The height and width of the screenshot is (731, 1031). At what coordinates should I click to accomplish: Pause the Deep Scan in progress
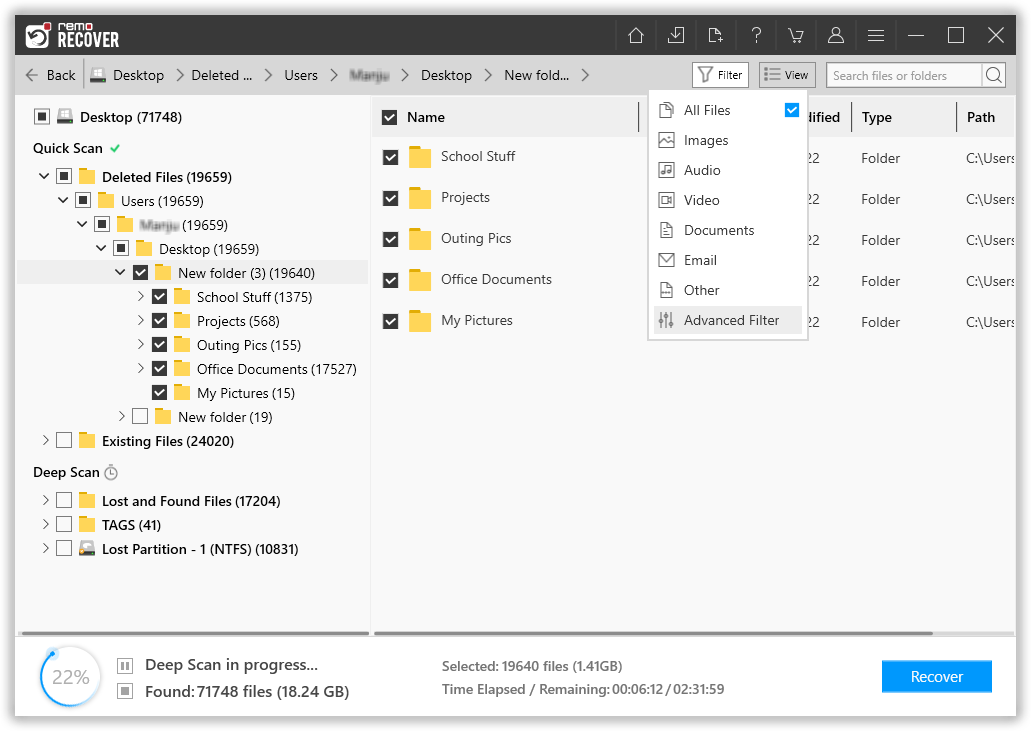pos(123,664)
